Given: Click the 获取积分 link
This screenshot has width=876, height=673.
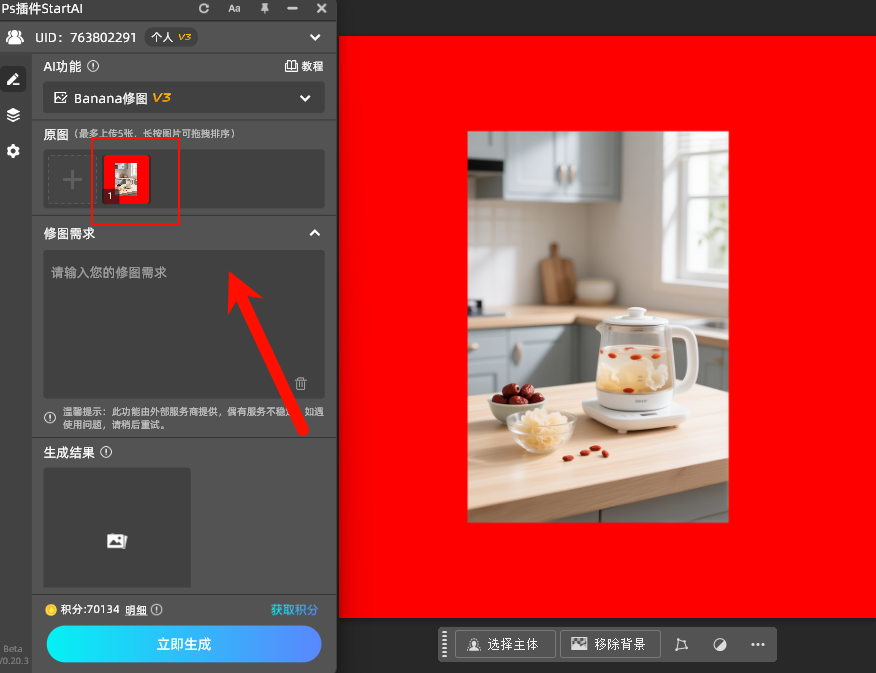Looking at the screenshot, I should point(294,609).
